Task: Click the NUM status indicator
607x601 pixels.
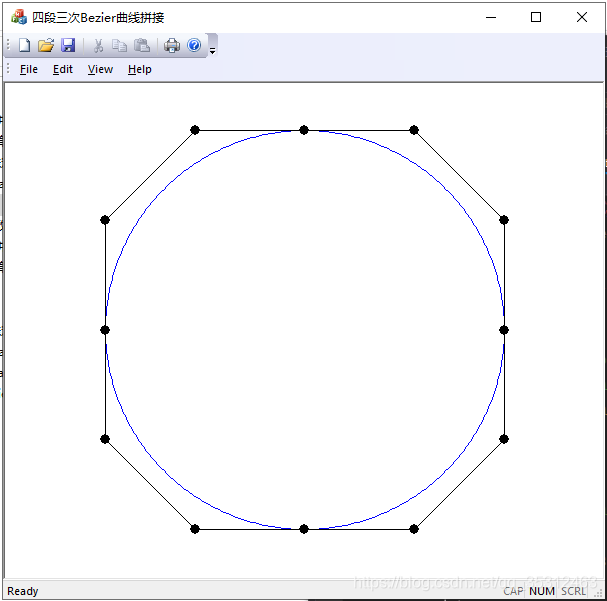Action: 542,591
